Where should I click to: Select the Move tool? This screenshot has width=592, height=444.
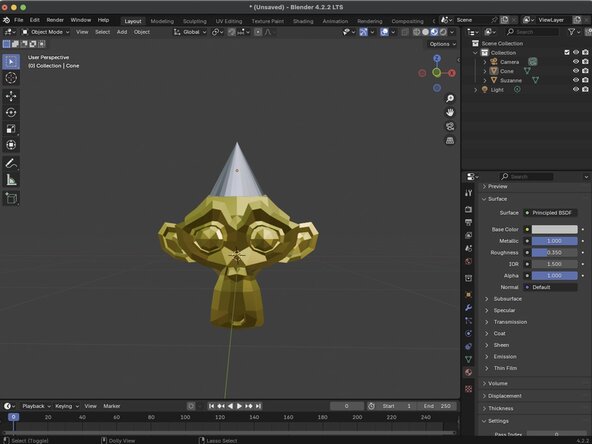click(11, 96)
